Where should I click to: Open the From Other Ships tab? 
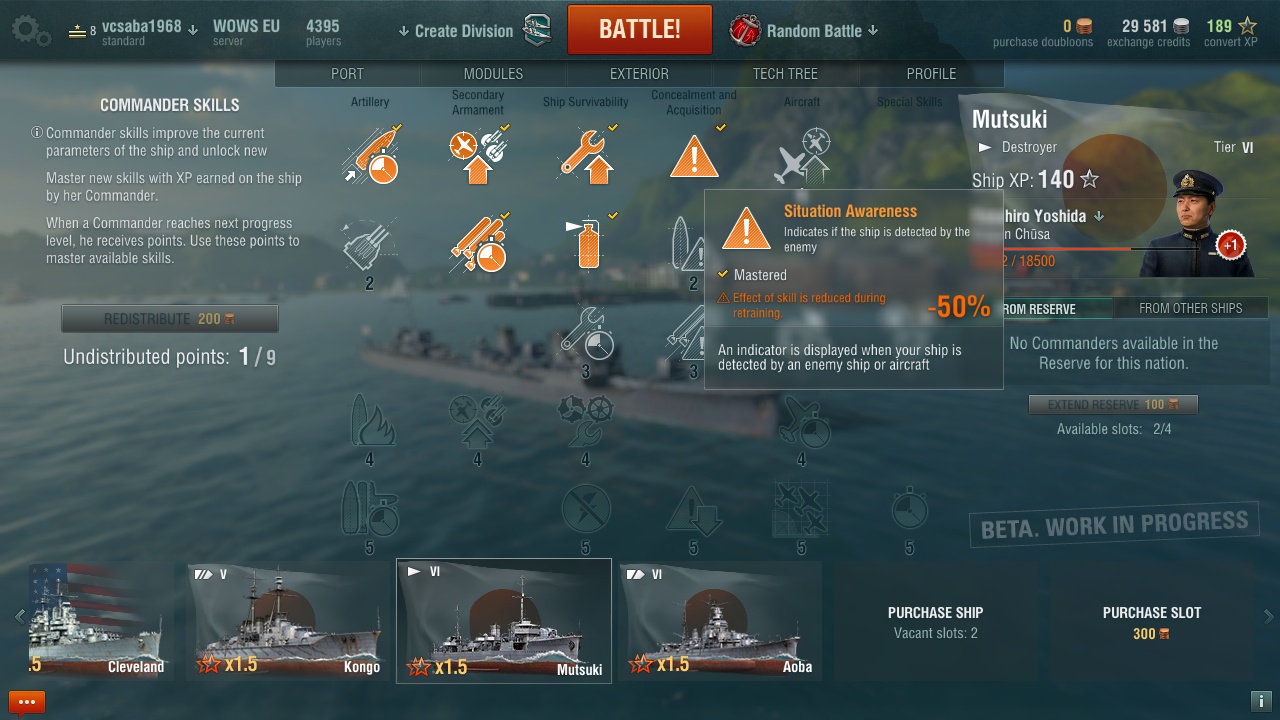(1190, 308)
